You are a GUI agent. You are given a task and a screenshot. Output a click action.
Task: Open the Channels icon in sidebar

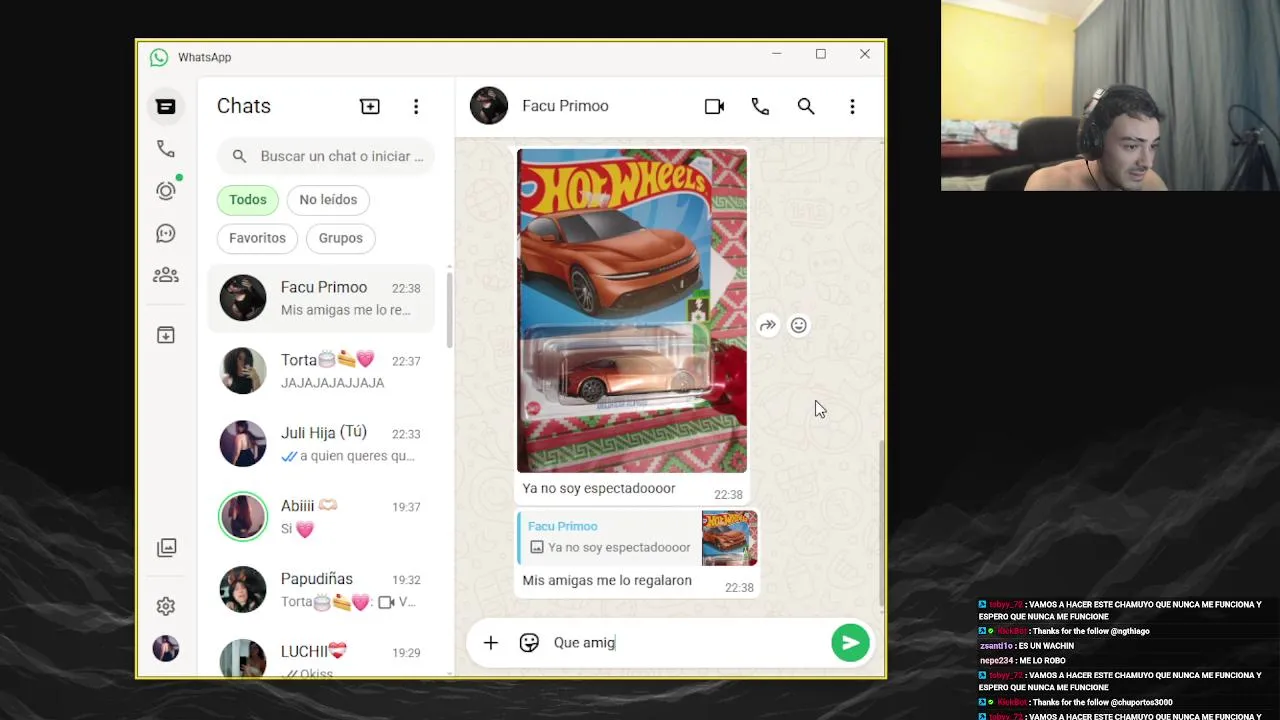coord(166,233)
